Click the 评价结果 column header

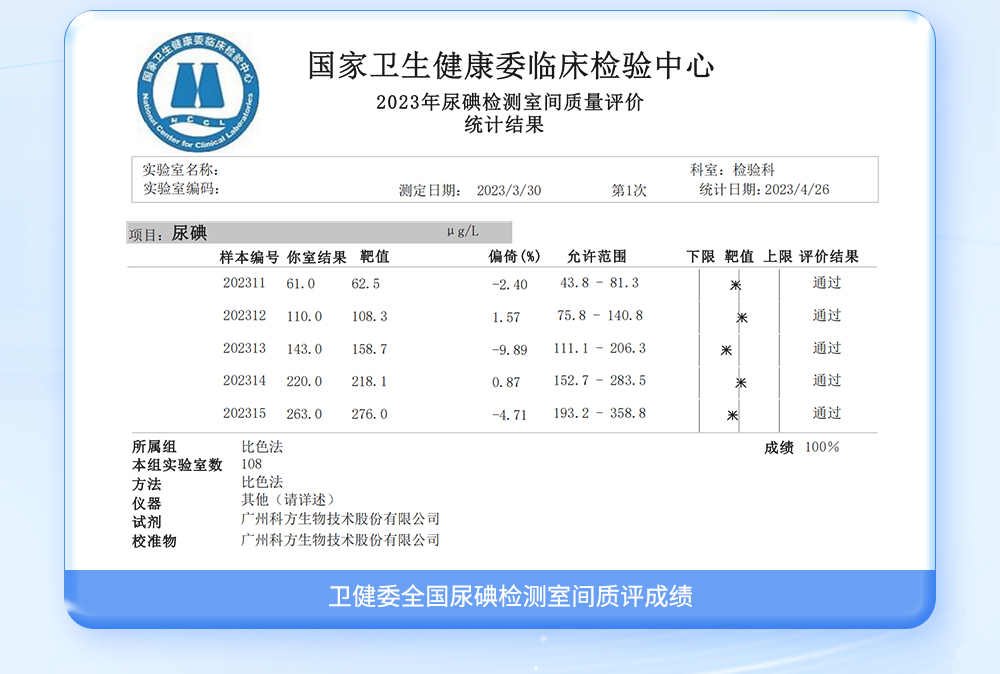829,257
